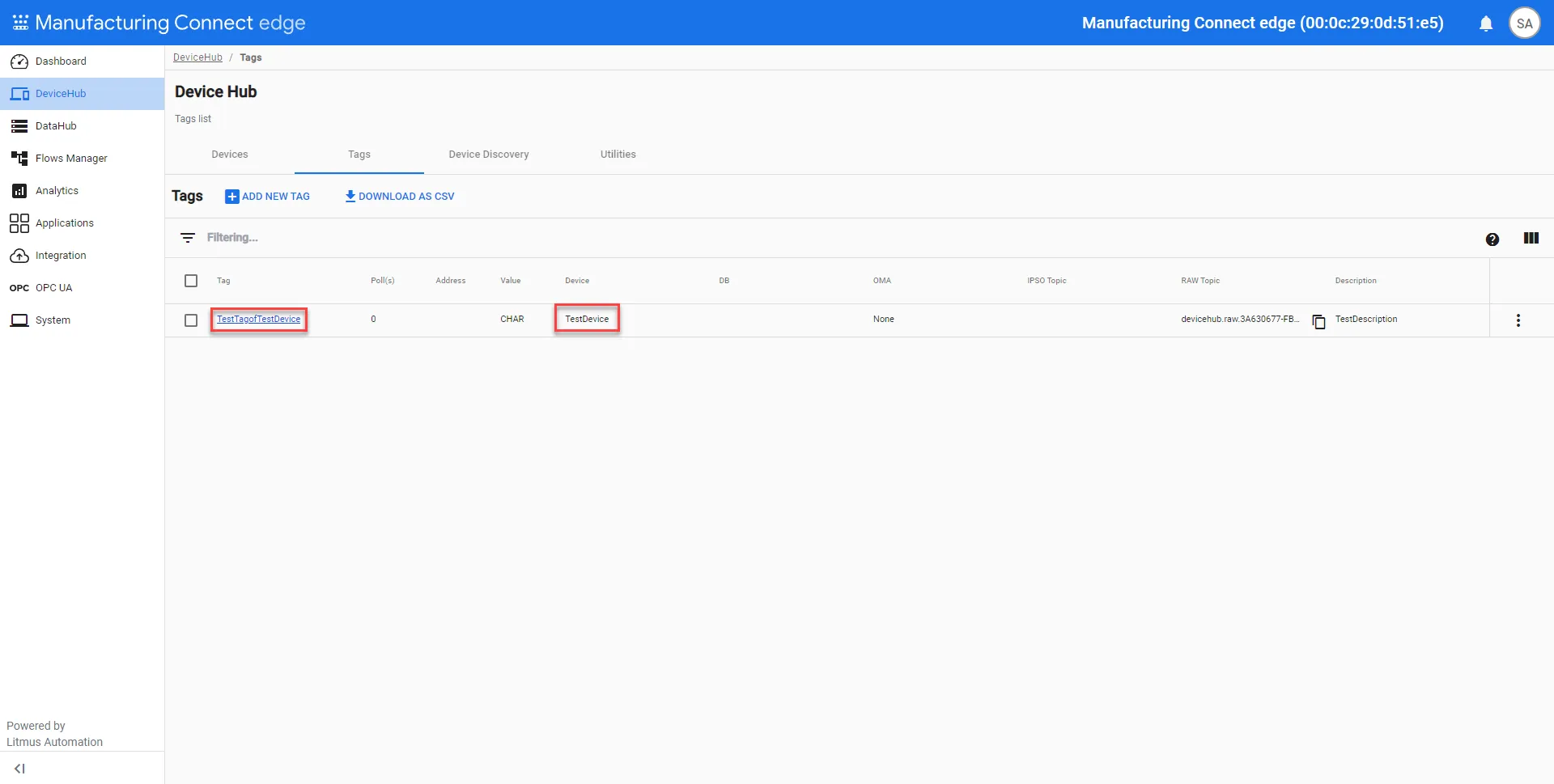Open Analytics in the sidebar
1554x784 pixels.
[82, 191]
